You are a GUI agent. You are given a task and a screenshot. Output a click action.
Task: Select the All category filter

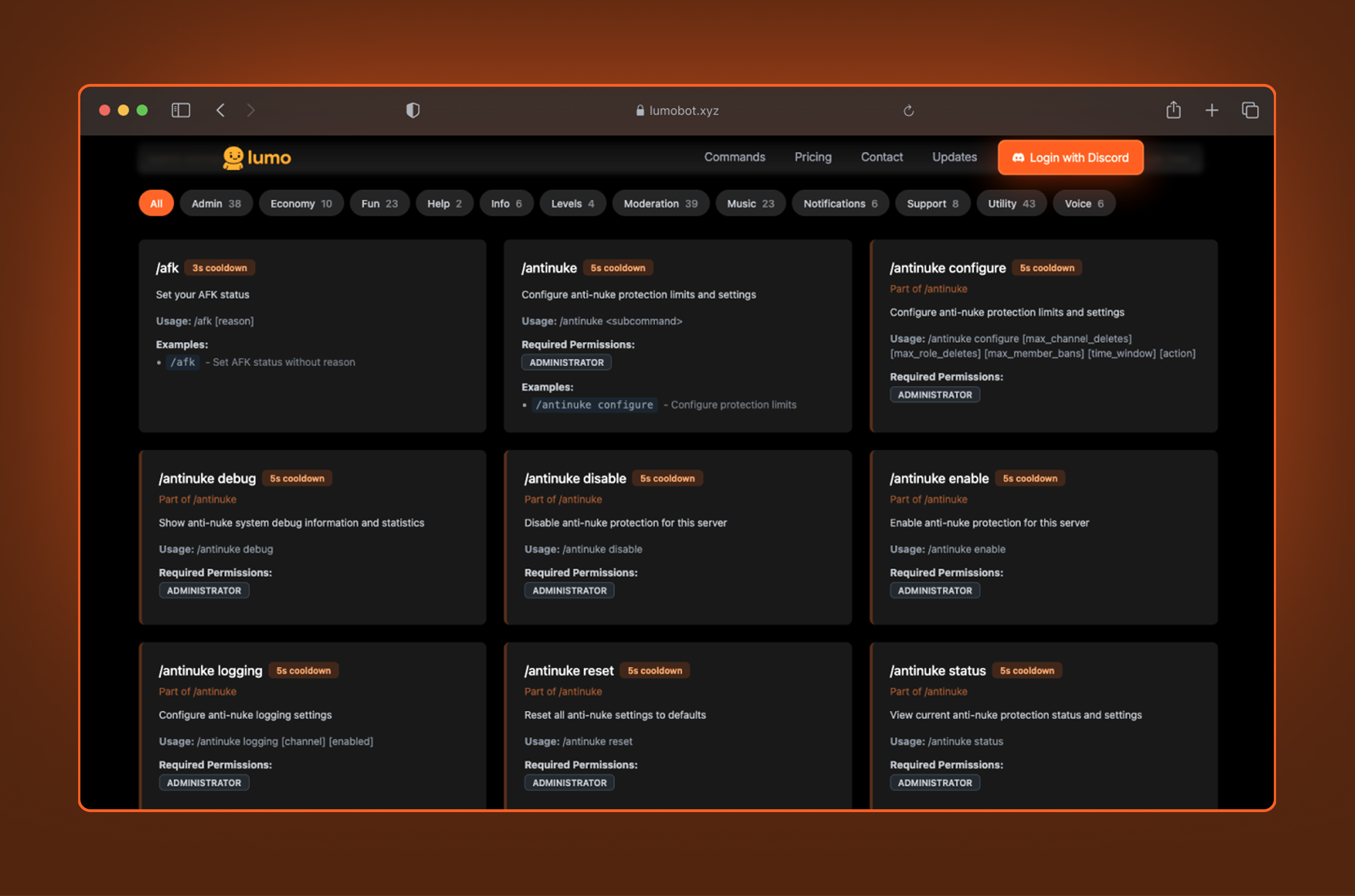(x=156, y=203)
